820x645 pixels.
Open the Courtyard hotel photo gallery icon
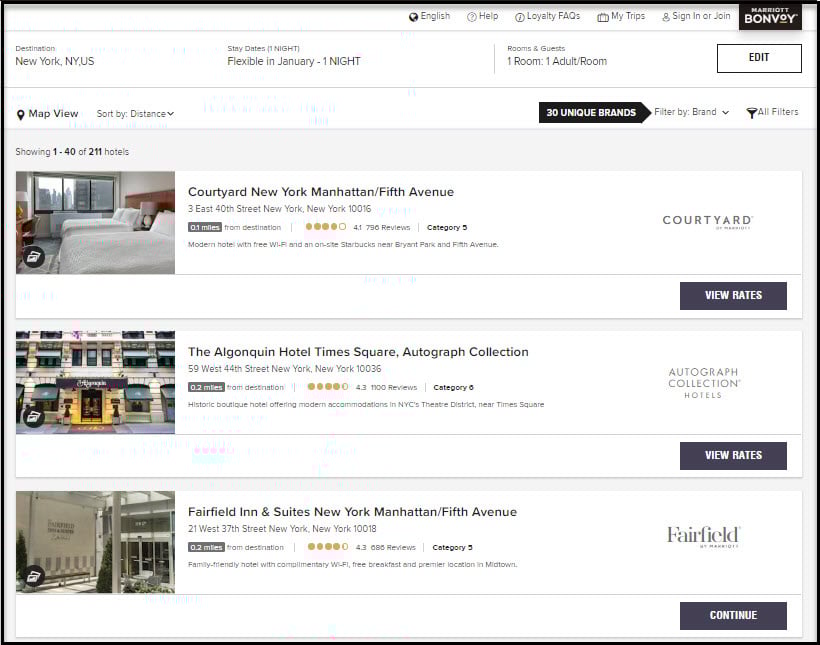pos(33,257)
